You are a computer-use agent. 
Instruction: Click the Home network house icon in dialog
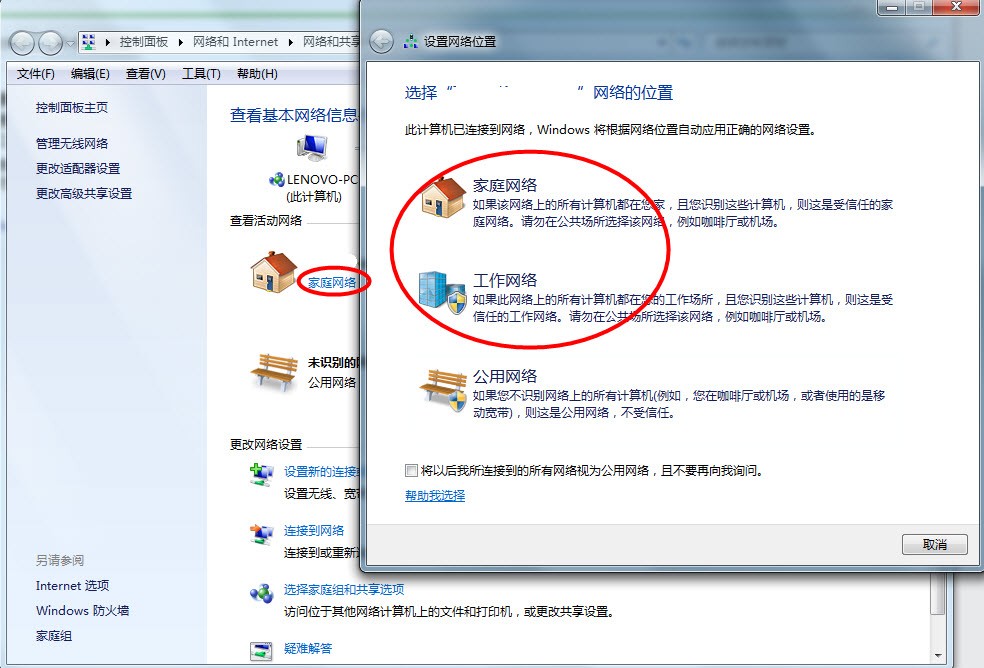click(x=443, y=198)
